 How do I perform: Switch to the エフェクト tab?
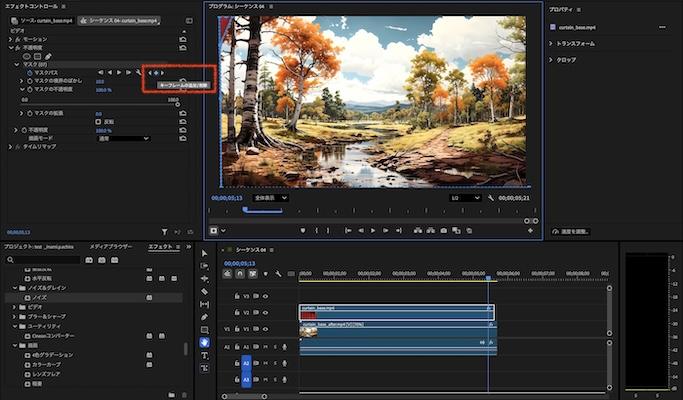160,245
